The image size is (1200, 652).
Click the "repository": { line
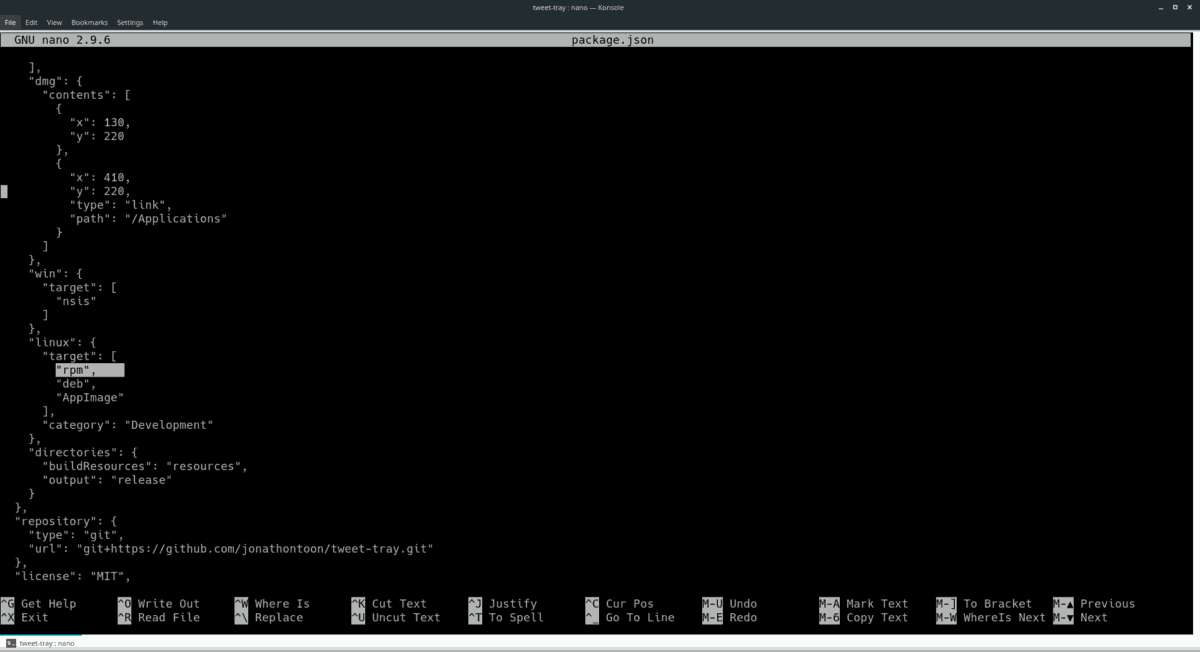point(66,522)
